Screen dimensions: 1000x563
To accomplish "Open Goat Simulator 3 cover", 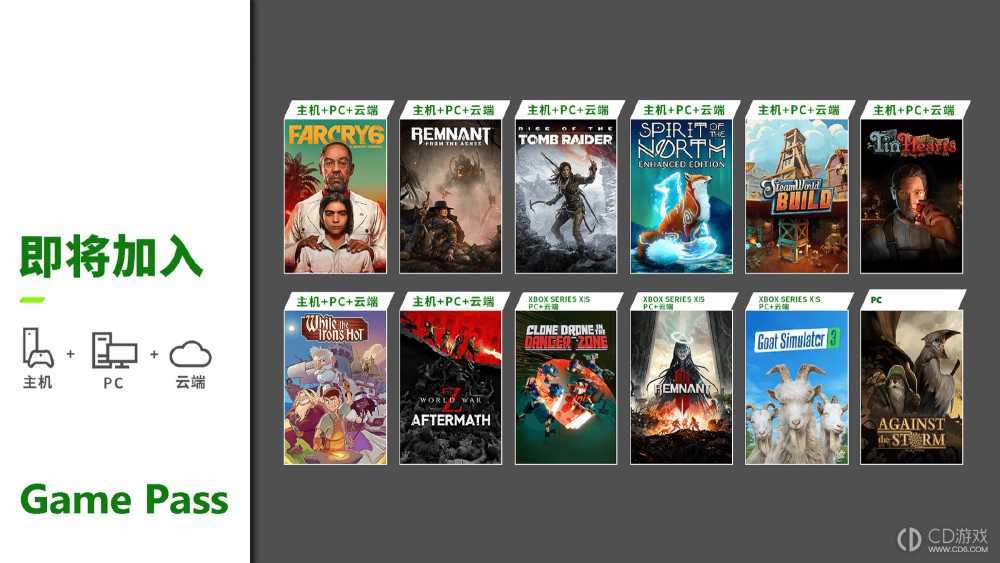I will pyautogui.click(x=797, y=388).
